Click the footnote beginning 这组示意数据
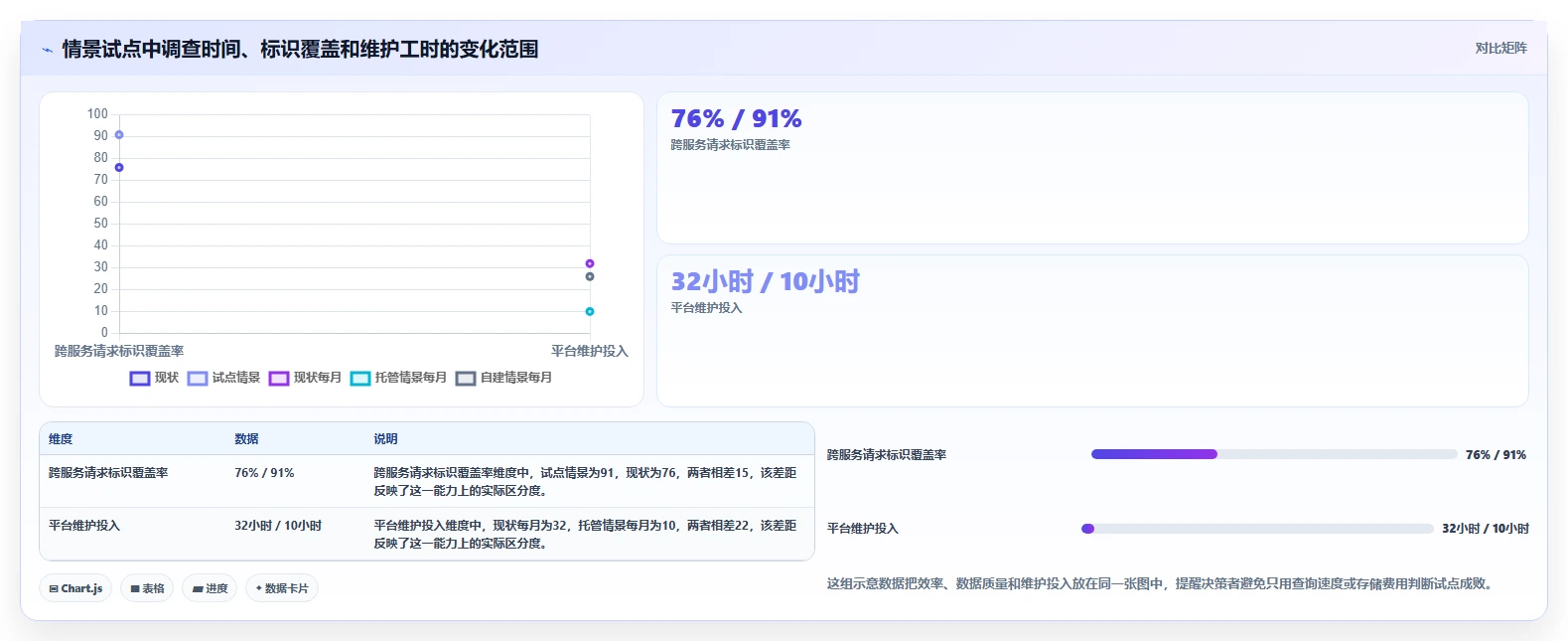Screen dimensions: 1568x641 click(1160, 584)
